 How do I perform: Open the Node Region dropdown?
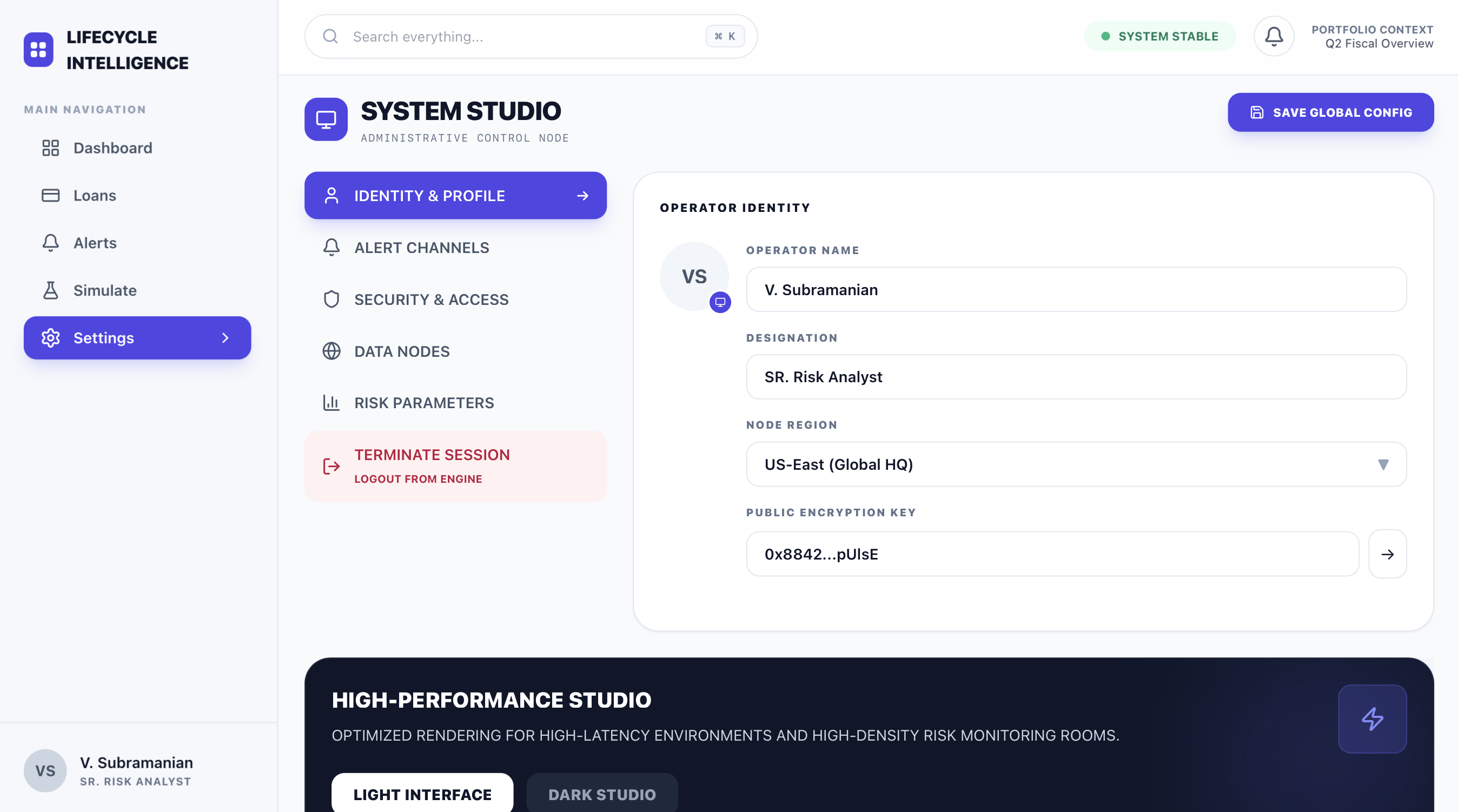(x=1076, y=464)
